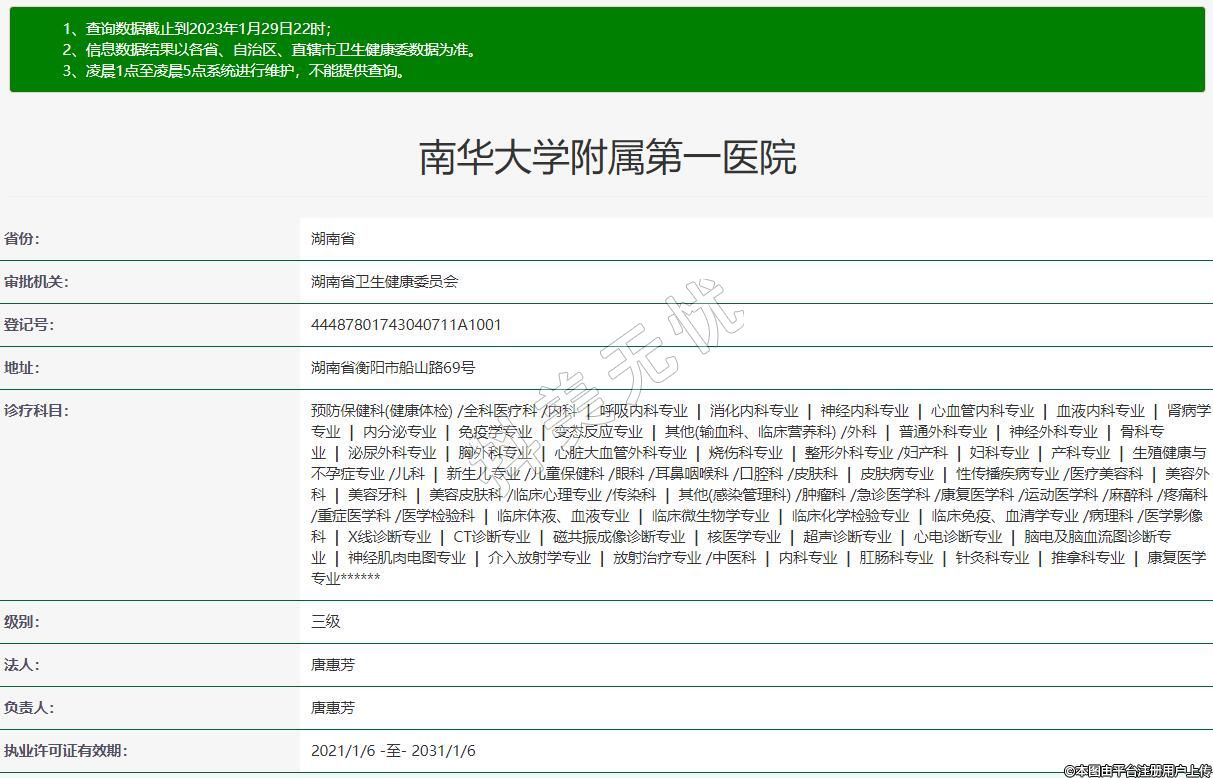
Task: Click the 本图由平台注册用户上传 copyright text
Action: [1137, 770]
